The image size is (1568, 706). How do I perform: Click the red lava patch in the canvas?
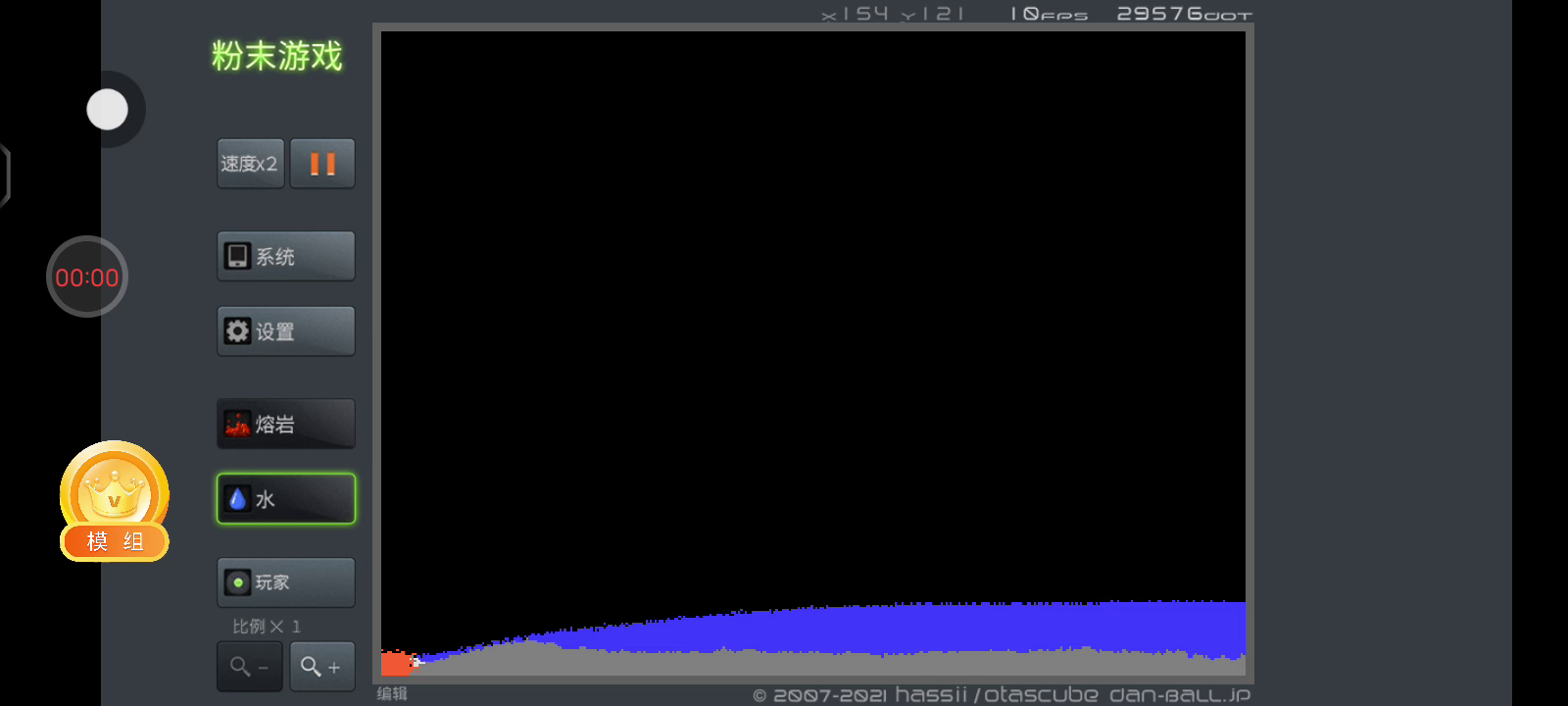pyautogui.click(x=394, y=664)
